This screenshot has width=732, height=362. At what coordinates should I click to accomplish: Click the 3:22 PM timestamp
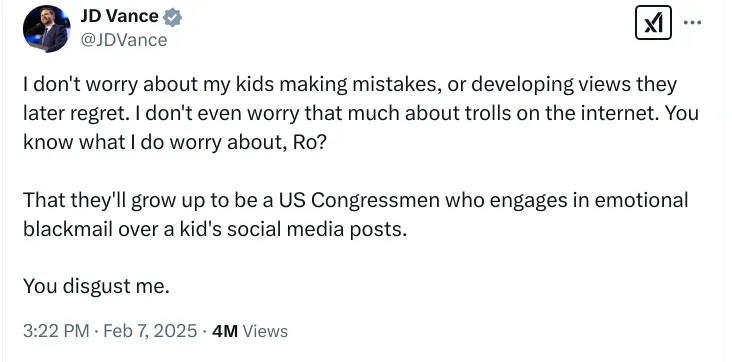pyautogui.click(x=56, y=331)
